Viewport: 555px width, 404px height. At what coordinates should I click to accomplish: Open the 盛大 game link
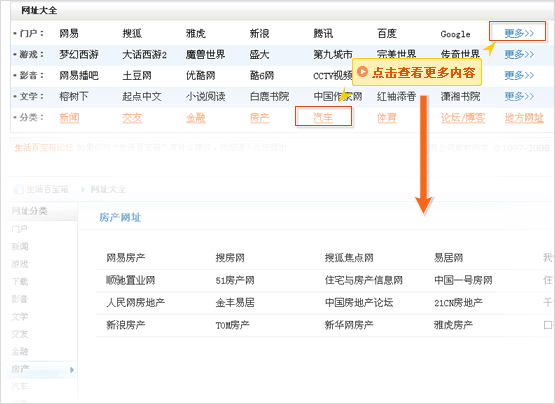click(259, 54)
